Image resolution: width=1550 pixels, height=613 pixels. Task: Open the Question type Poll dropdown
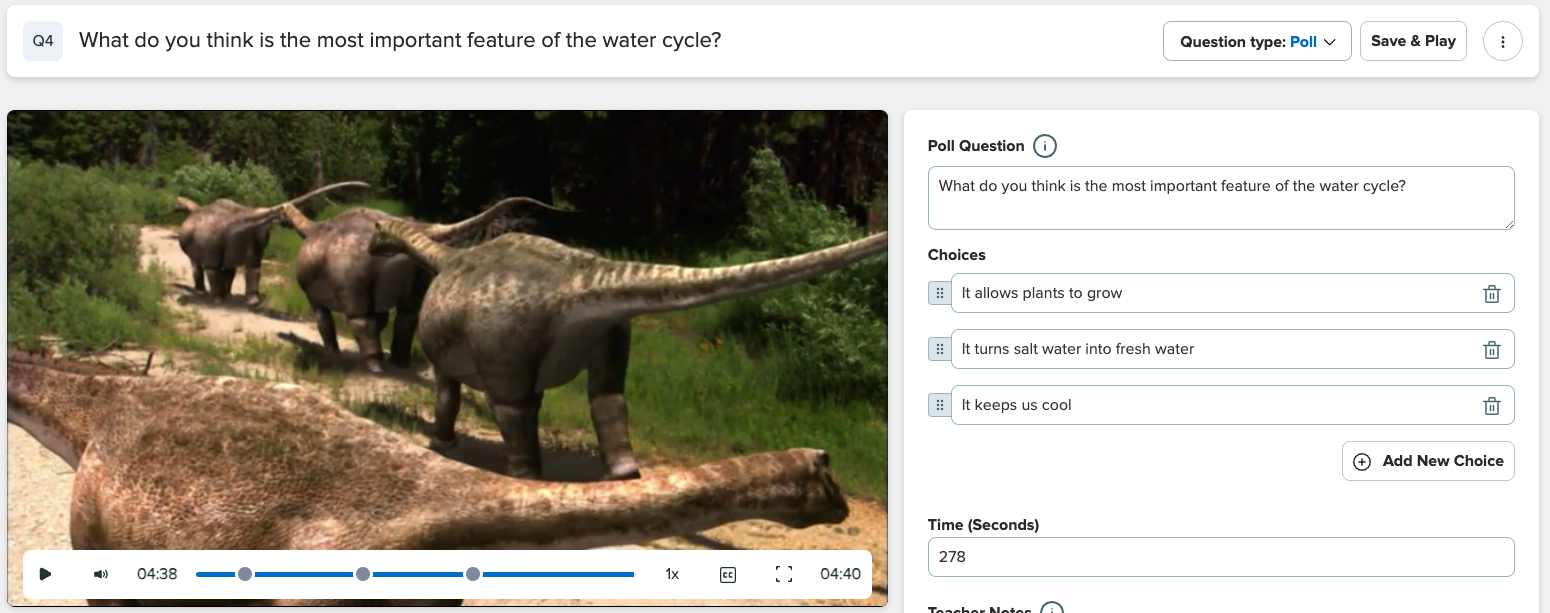tap(1257, 42)
